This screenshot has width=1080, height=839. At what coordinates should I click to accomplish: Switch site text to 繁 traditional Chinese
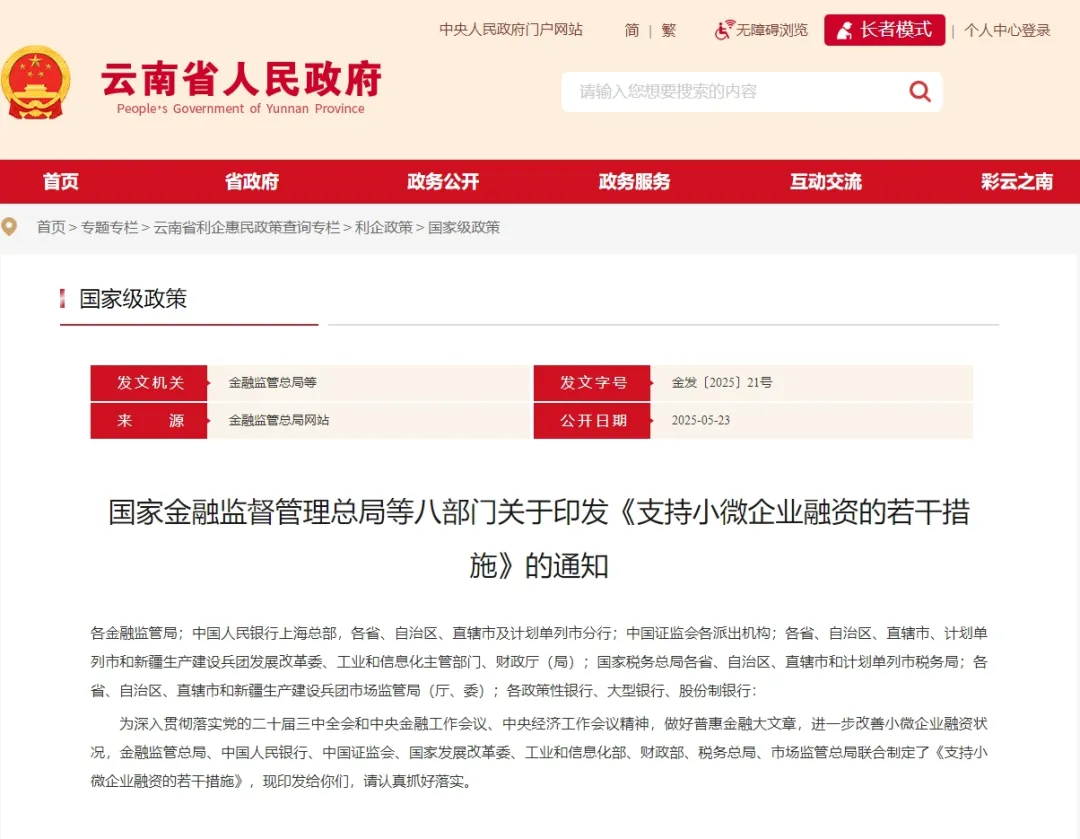click(x=667, y=31)
